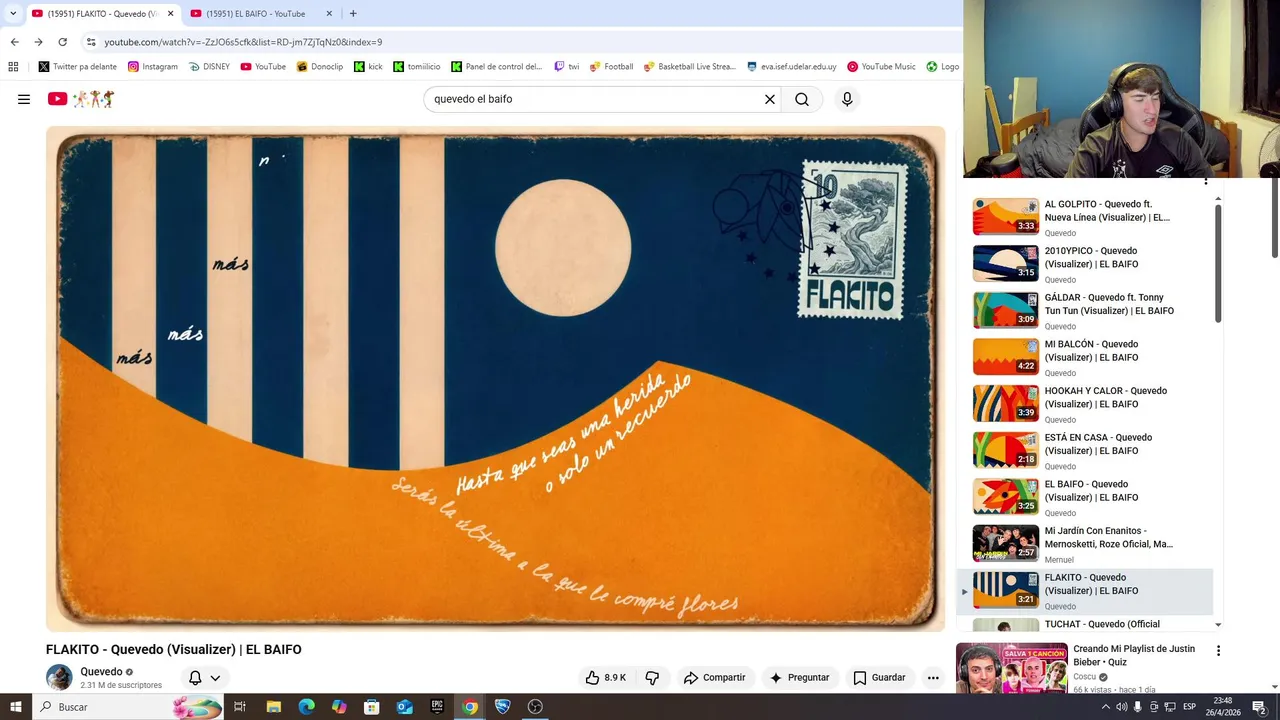Screen dimensions: 1280x720
Task: Open the tab search dropdown arrow
Action: 13,13
